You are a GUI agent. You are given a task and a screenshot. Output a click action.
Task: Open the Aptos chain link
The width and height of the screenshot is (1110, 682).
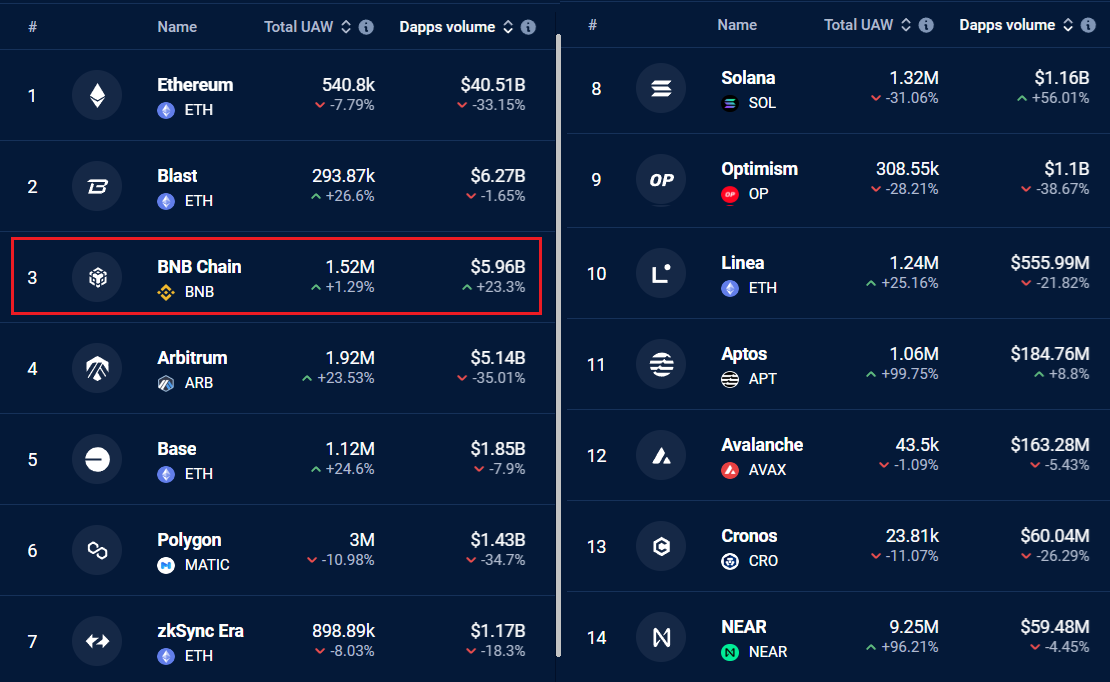[x=744, y=354]
